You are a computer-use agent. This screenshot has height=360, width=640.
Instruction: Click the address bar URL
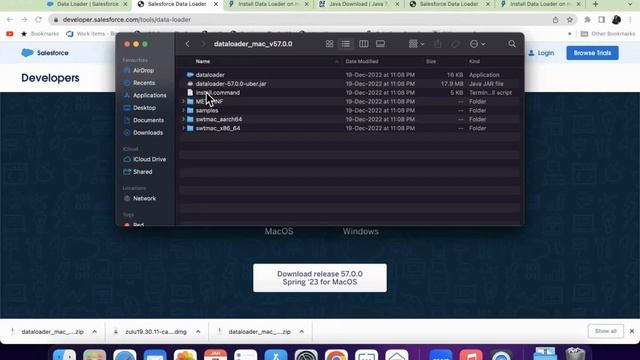pos(127,20)
